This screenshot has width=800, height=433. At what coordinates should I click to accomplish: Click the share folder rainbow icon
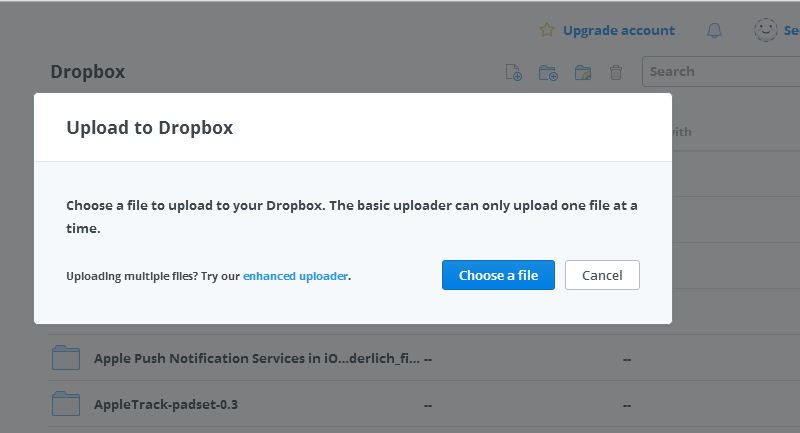[x=583, y=72]
